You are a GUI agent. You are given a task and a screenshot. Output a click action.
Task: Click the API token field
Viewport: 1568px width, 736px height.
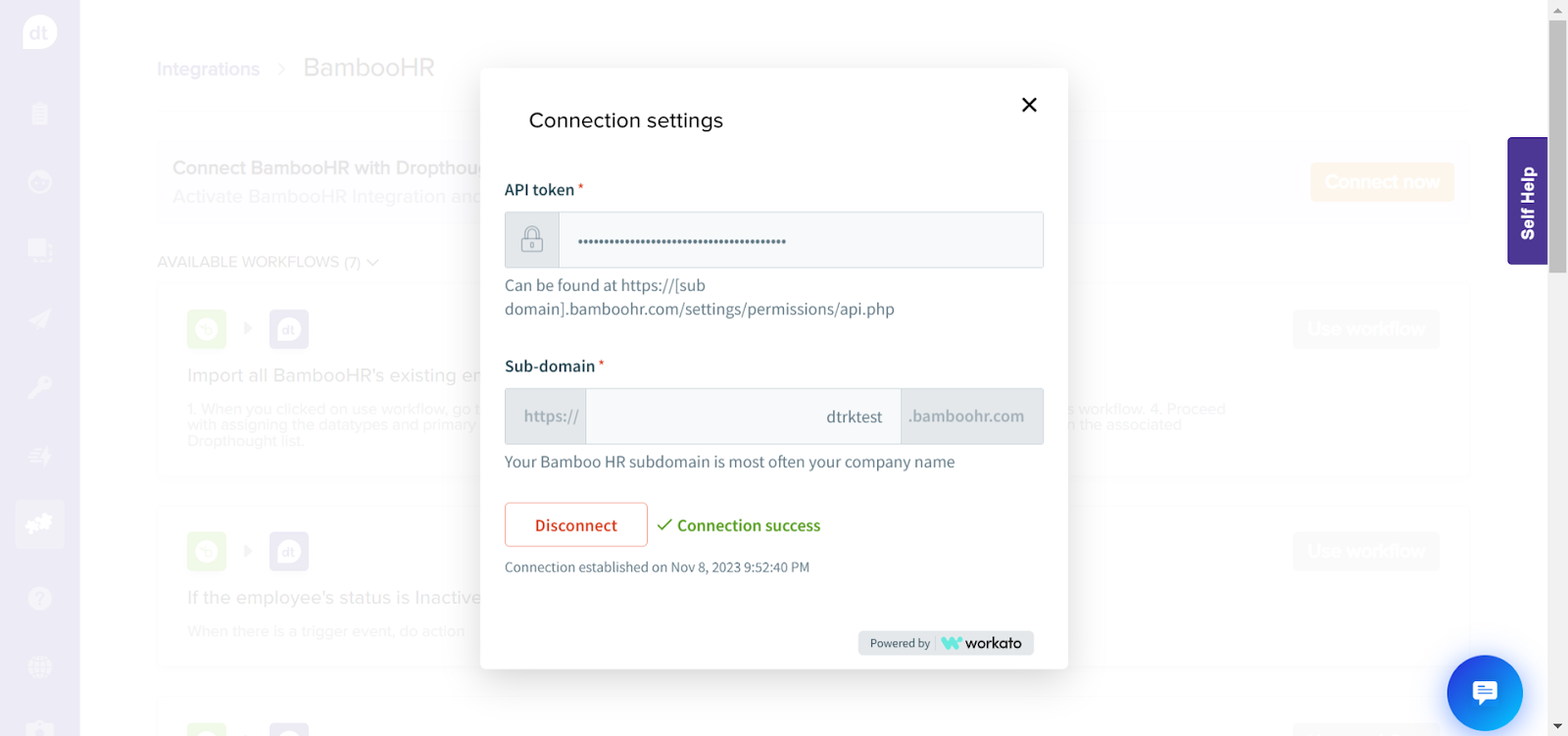click(x=800, y=240)
